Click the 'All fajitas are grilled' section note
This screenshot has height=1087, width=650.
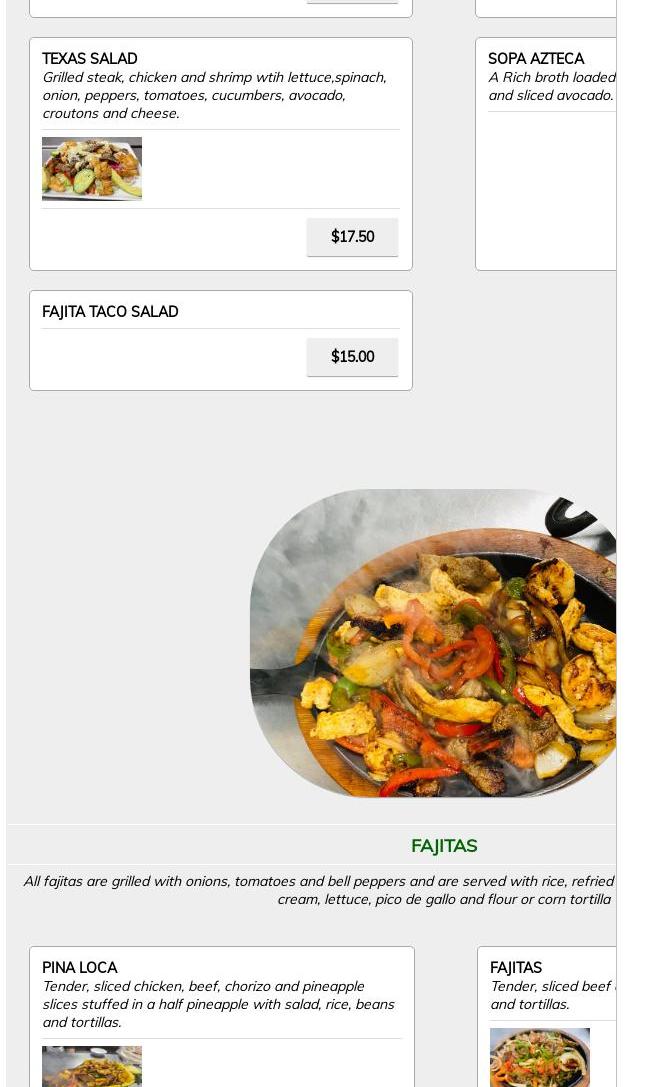319,891
